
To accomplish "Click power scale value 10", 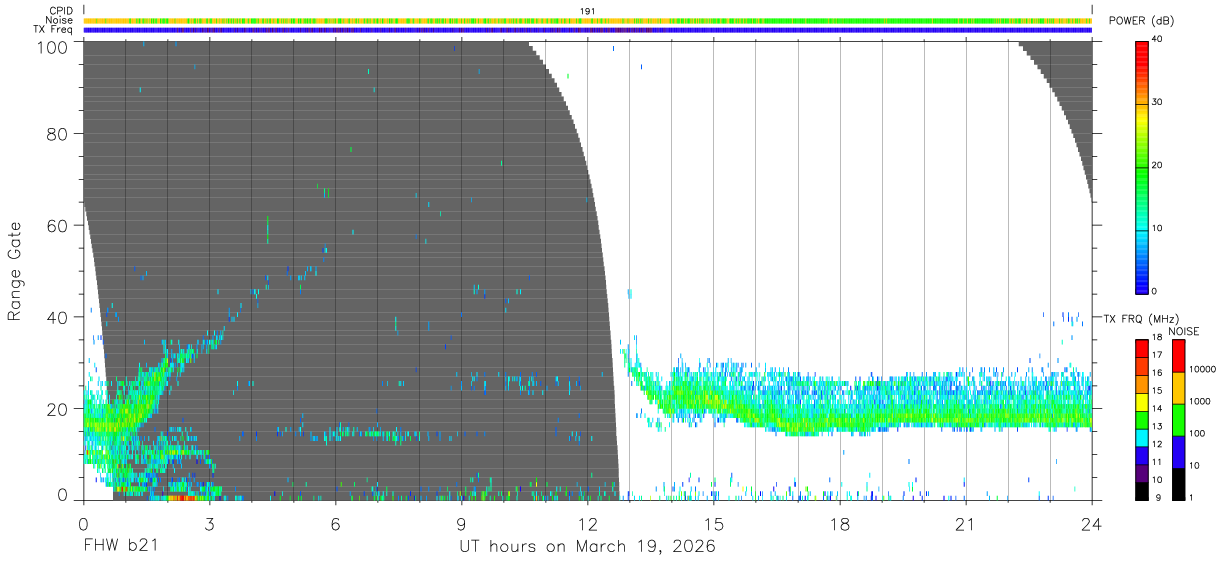I will click(1158, 229).
